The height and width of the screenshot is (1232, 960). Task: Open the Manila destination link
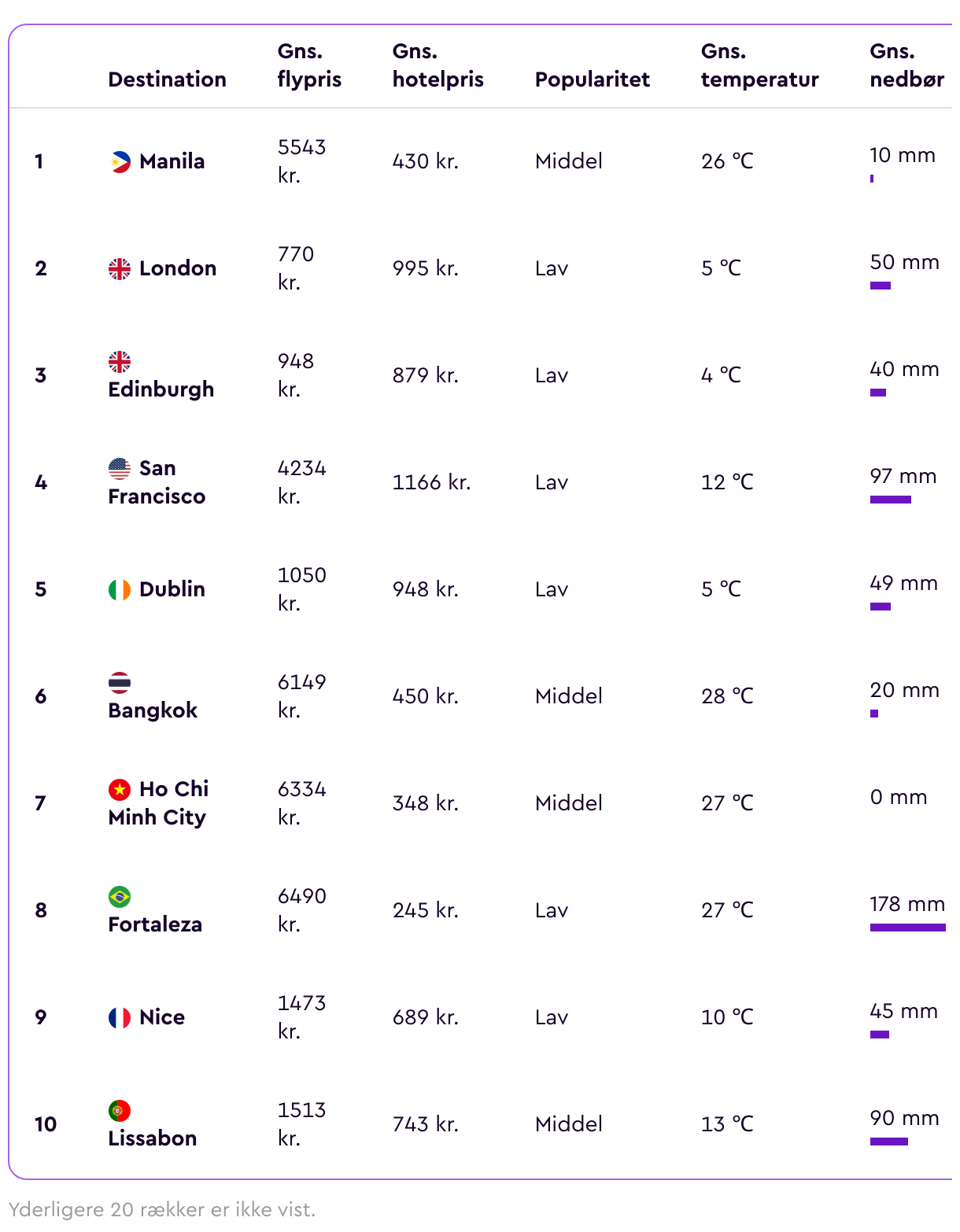pos(172,161)
